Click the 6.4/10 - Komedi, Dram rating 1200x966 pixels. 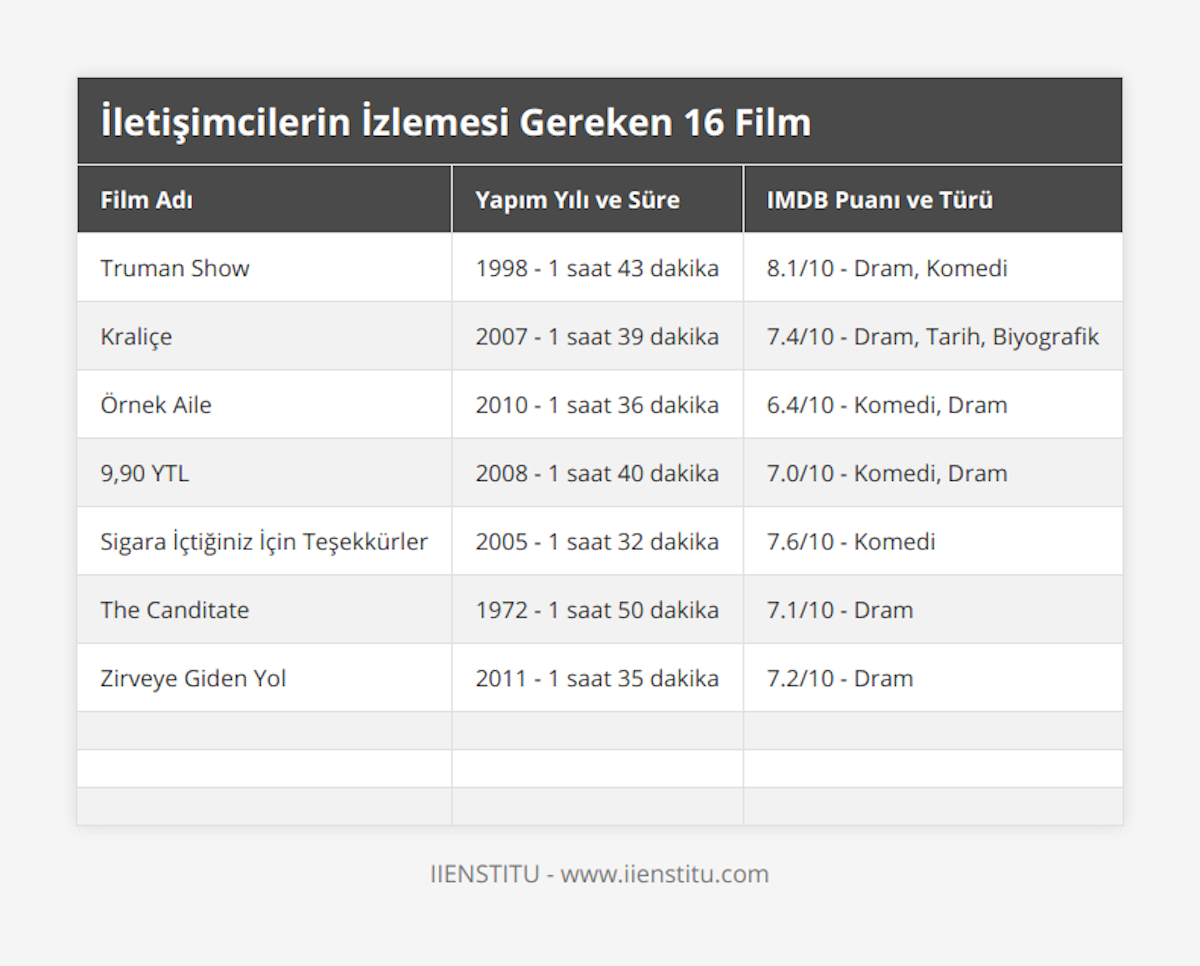[x=887, y=405]
